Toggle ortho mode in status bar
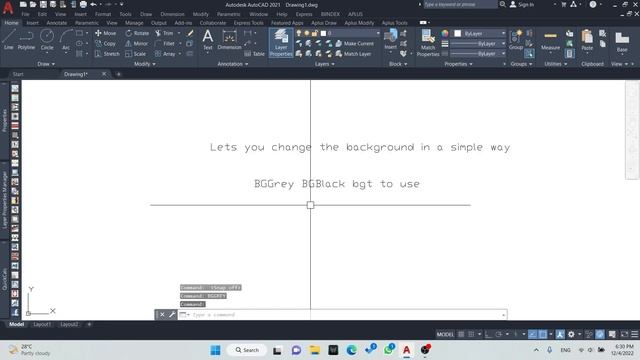The height and width of the screenshot is (360, 640). point(488,334)
